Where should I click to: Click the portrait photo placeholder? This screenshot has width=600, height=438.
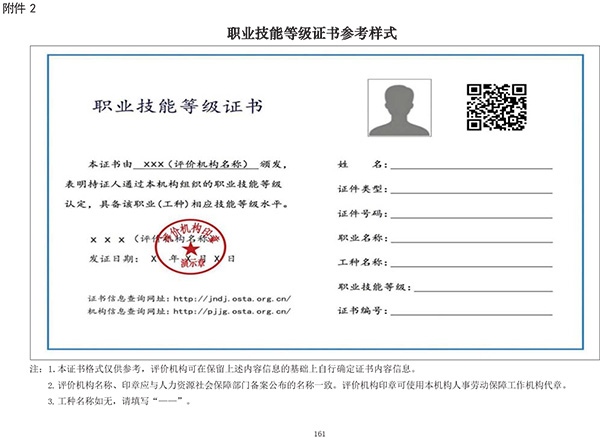399,107
